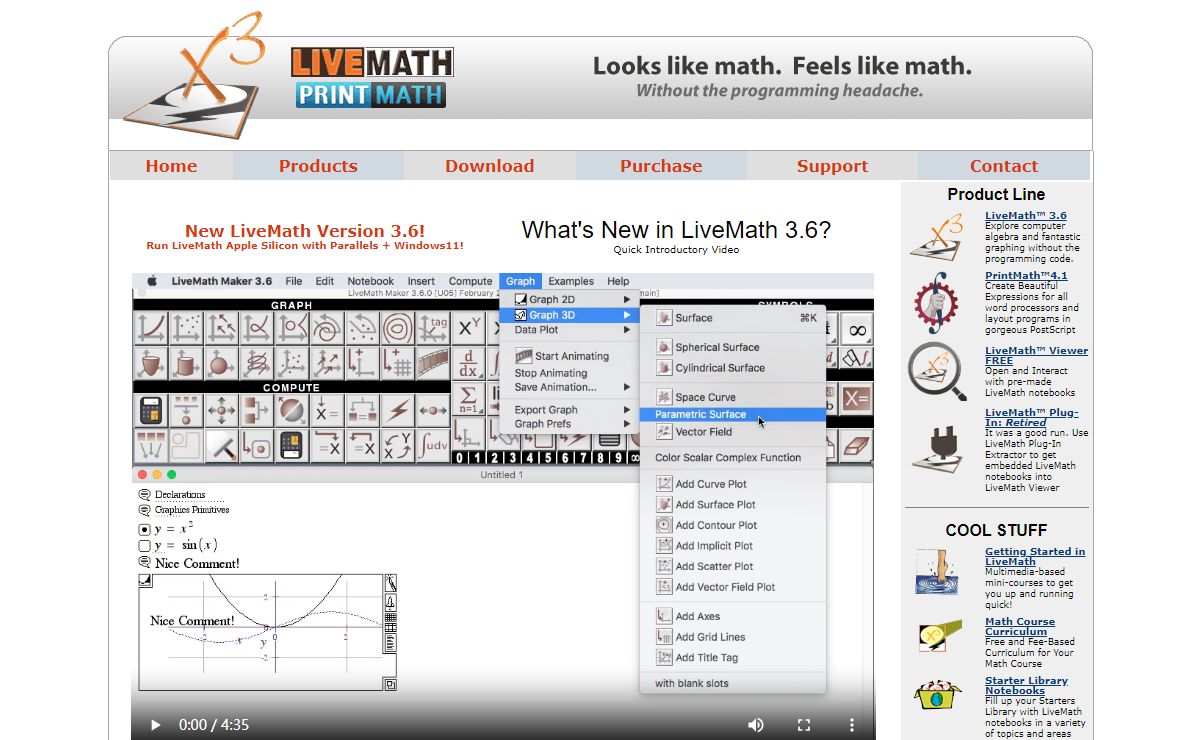Click the 3D sphere graph icon
Viewport: 1200px width, 740px height.
[221, 362]
